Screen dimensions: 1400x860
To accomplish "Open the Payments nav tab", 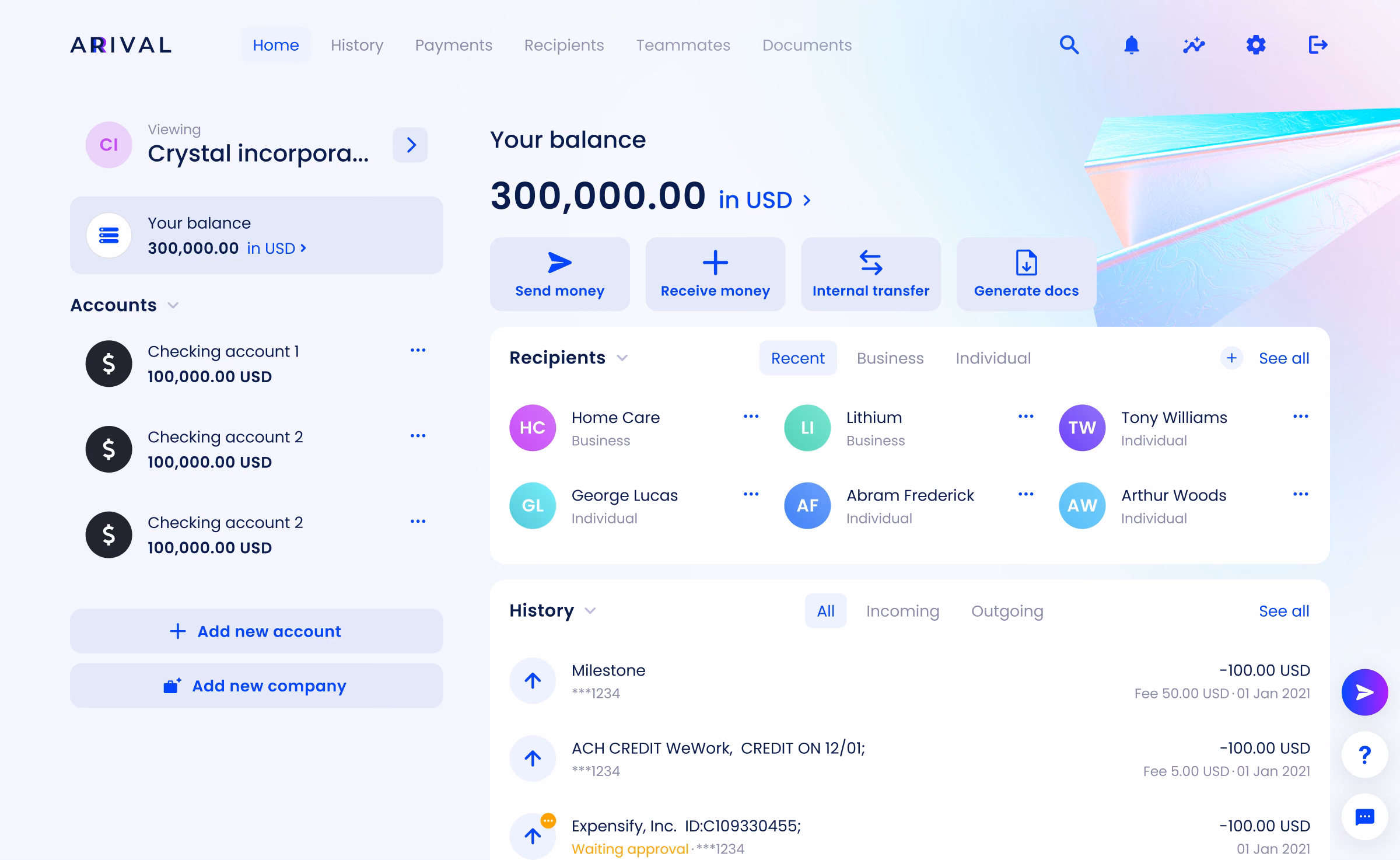I will click(x=454, y=45).
